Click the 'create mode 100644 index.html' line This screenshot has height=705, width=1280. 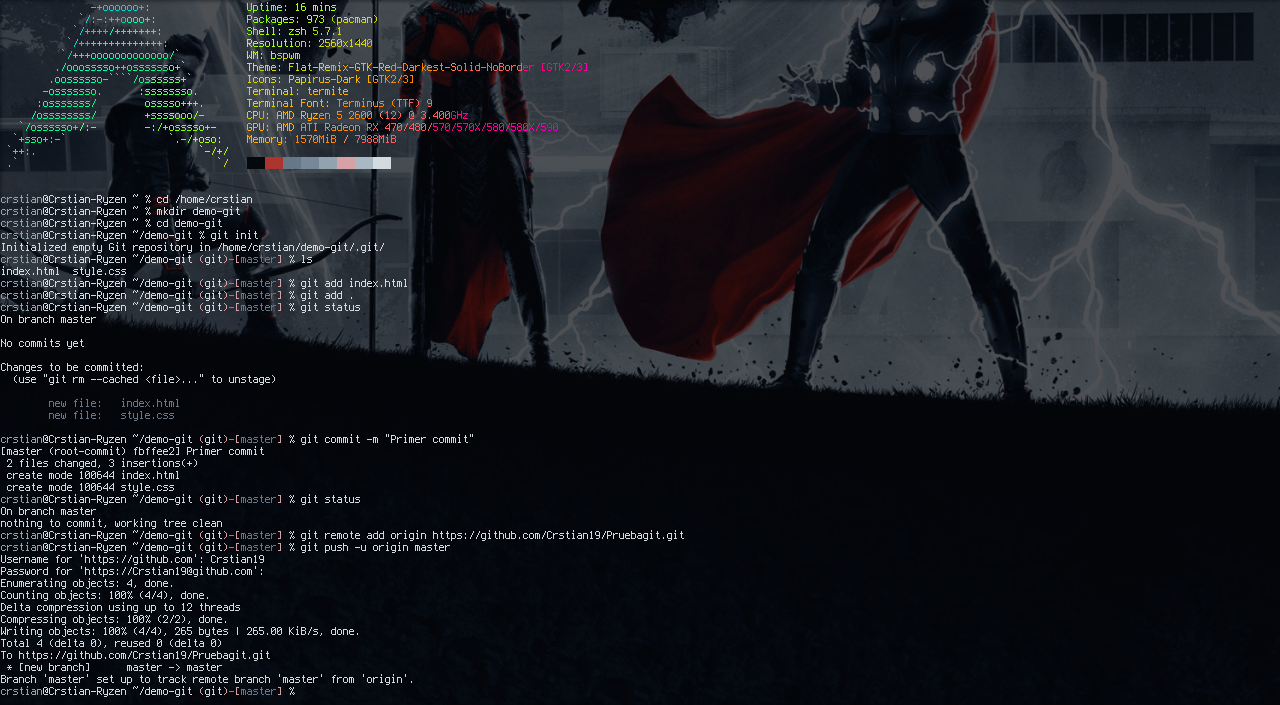click(93, 476)
